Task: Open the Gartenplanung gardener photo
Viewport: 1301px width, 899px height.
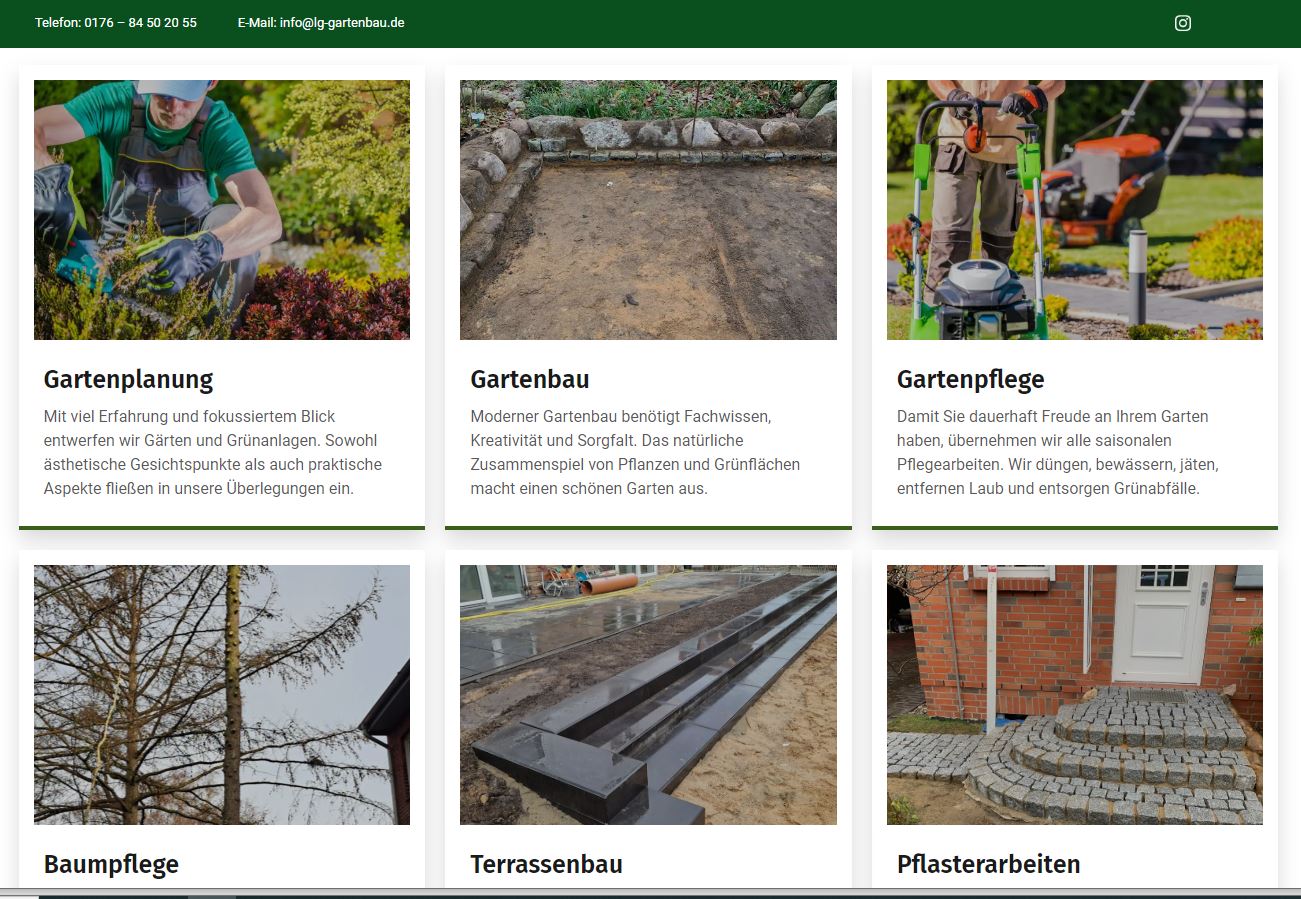Action: (222, 210)
